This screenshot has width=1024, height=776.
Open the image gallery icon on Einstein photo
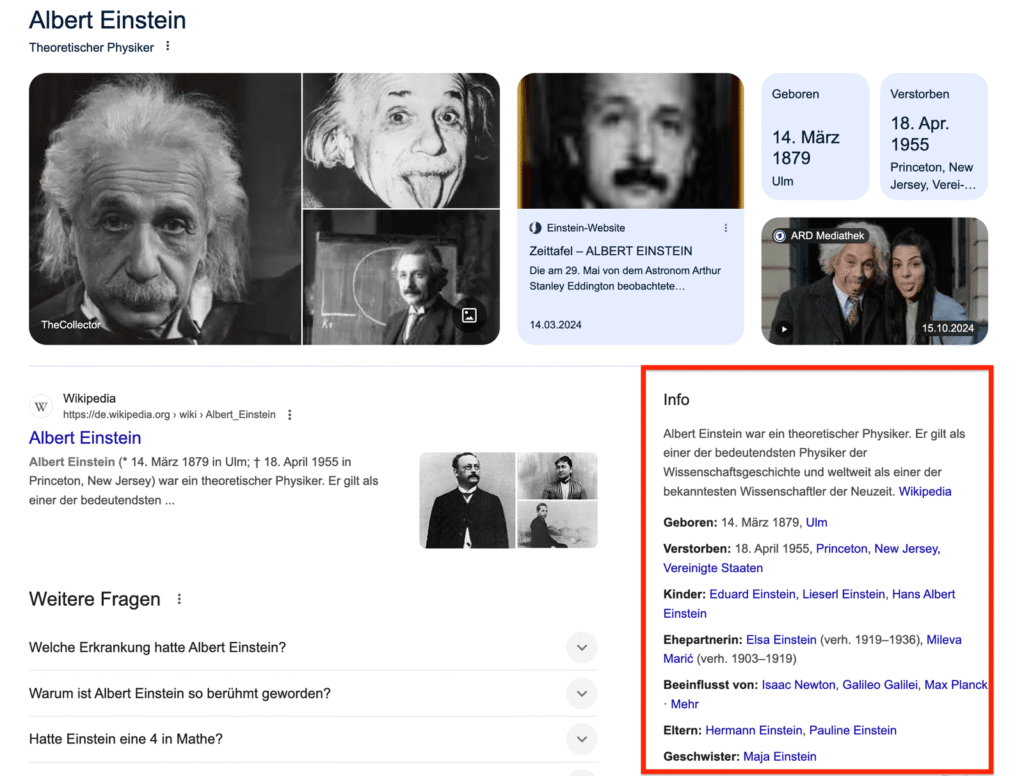pos(469,316)
